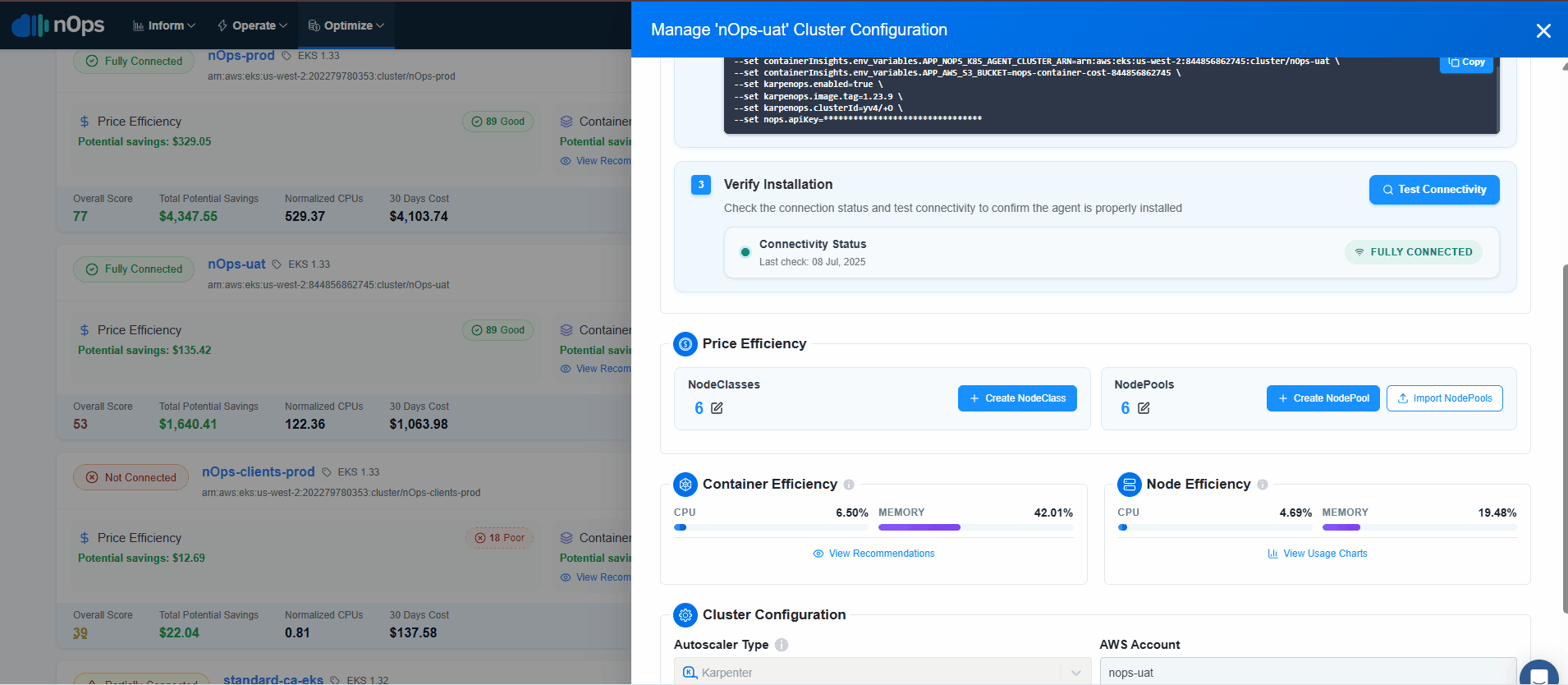Viewport: 1568px width, 685px height.
Task: Click the Node Efficiency CPU progress bar
Action: tap(1215, 527)
